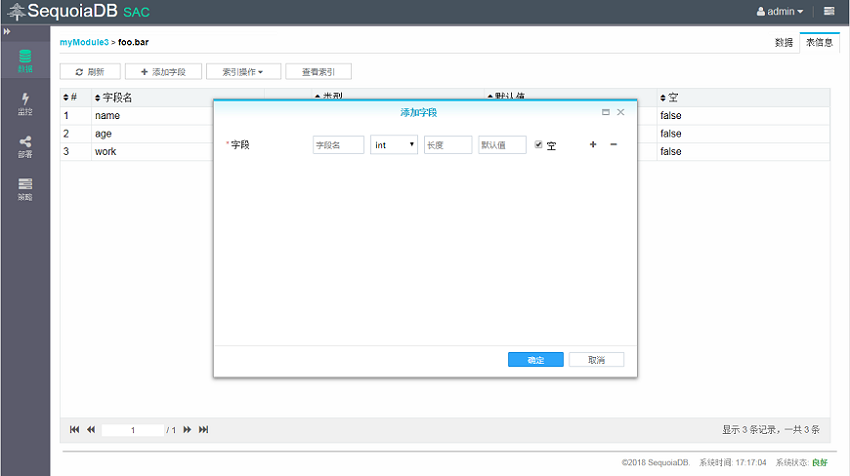Open the admin user dropdown
850x476 pixels.
780,12
